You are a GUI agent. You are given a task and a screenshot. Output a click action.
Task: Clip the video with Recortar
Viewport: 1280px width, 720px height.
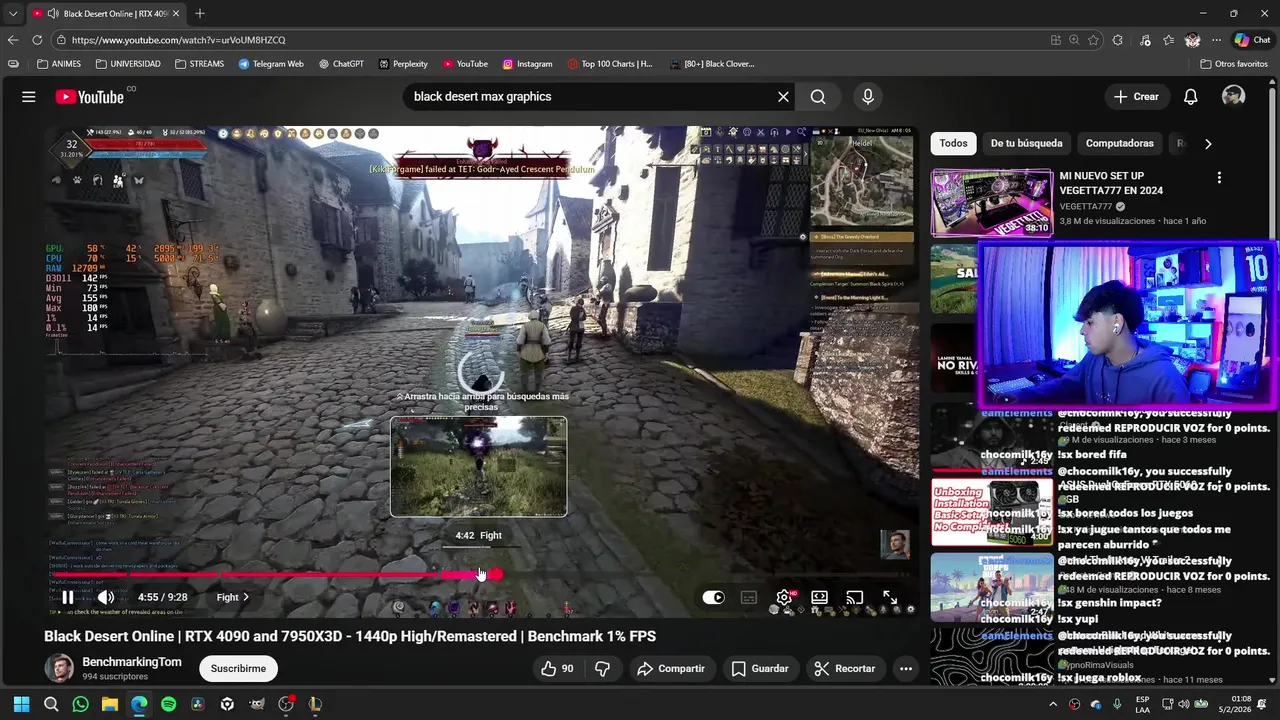coord(845,668)
